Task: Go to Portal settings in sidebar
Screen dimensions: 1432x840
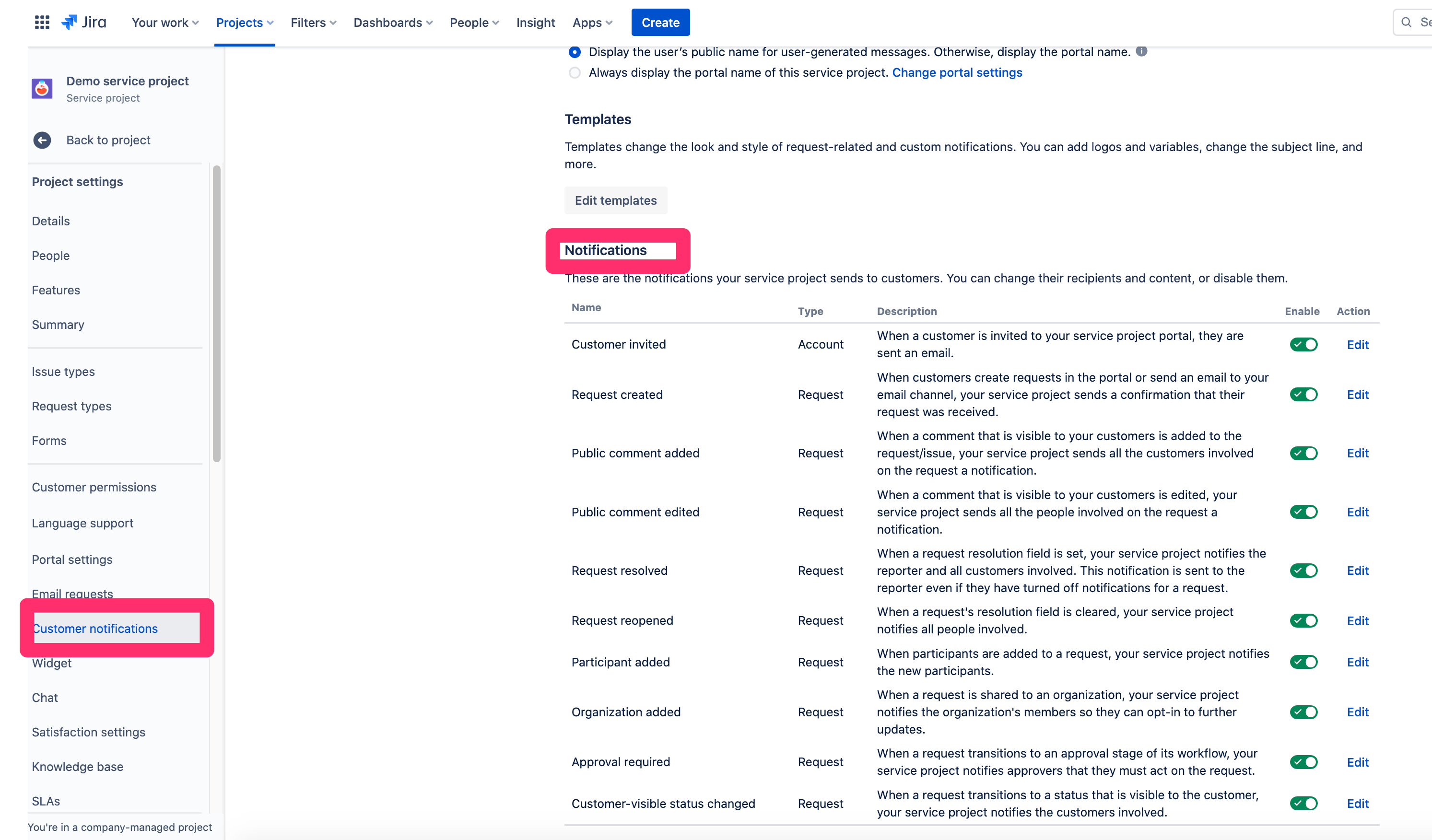Action: click(x=72, y=560)
